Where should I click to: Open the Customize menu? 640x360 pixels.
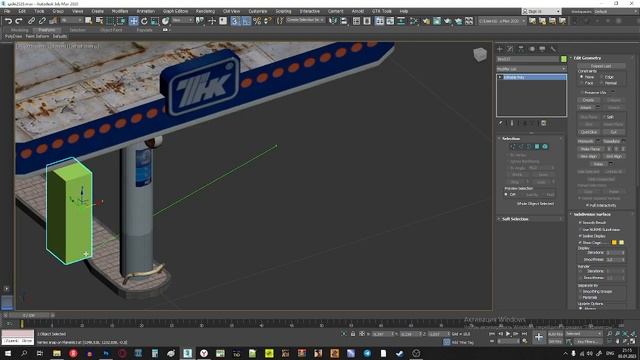258,11
